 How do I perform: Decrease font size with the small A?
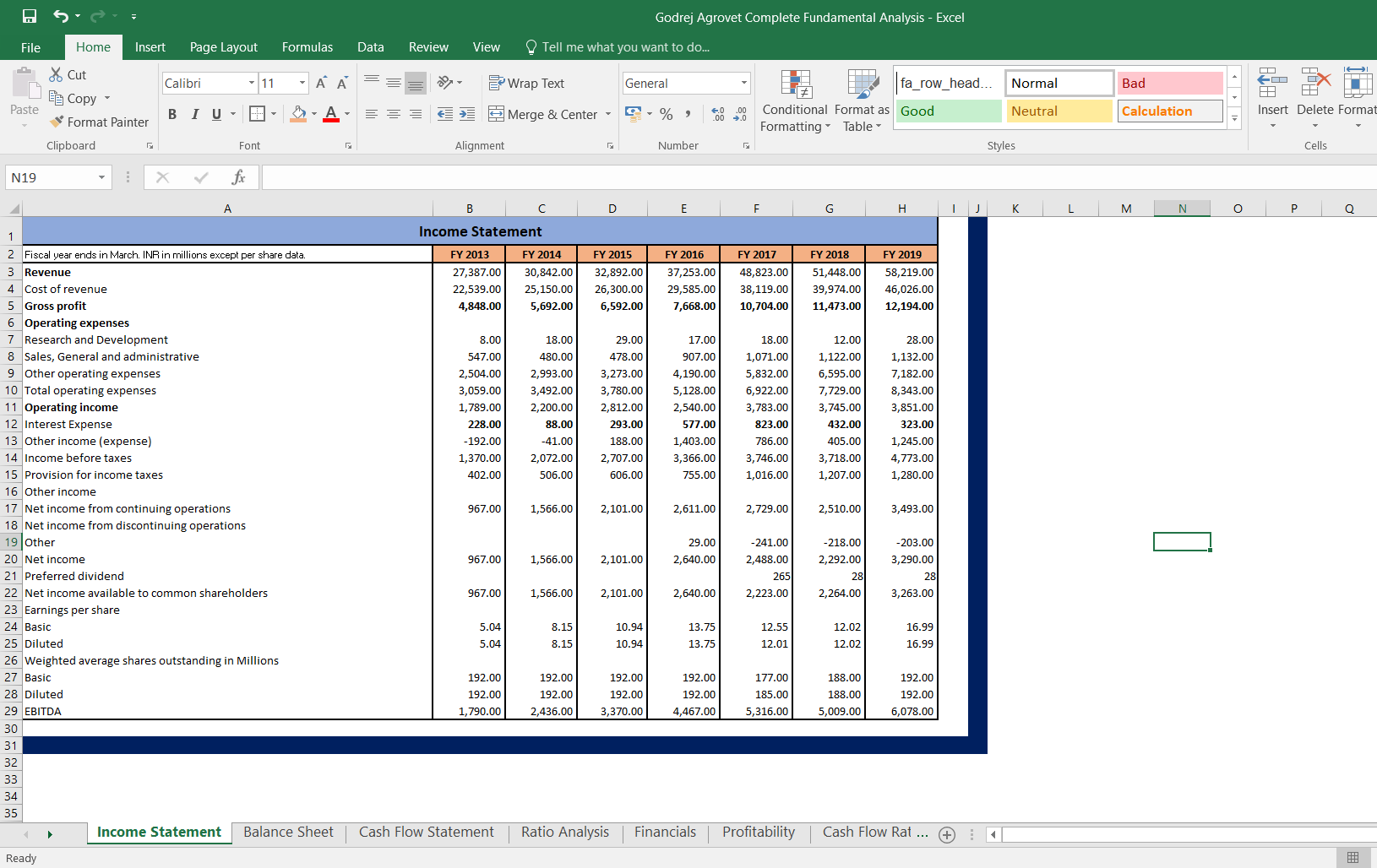tap(342, 83)
